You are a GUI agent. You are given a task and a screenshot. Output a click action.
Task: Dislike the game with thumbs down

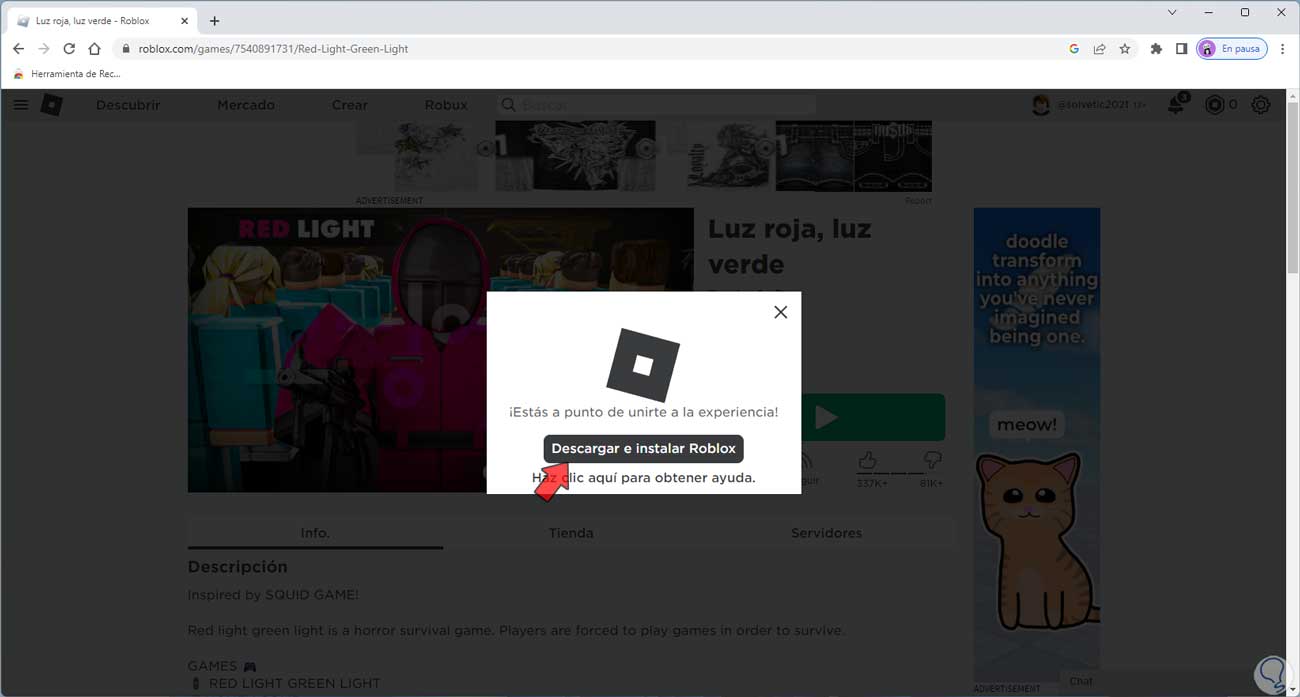click(x=932, y=460)
